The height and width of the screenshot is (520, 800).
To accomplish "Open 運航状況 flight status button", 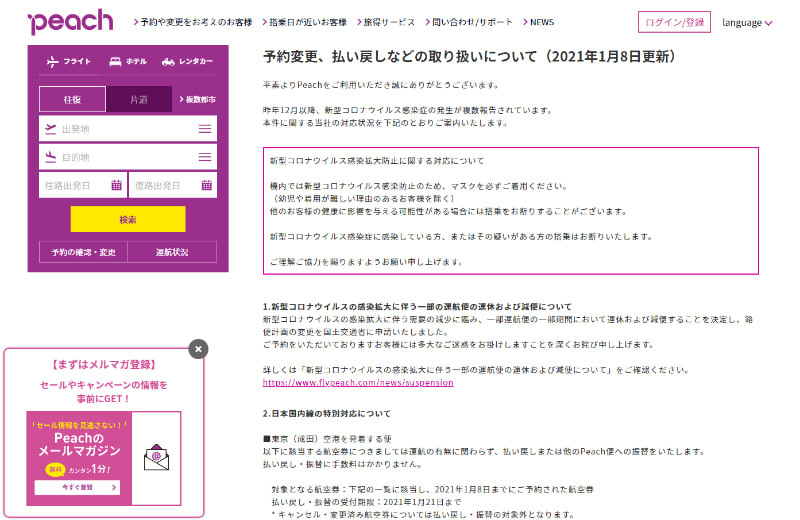I will tap(172, 252).
